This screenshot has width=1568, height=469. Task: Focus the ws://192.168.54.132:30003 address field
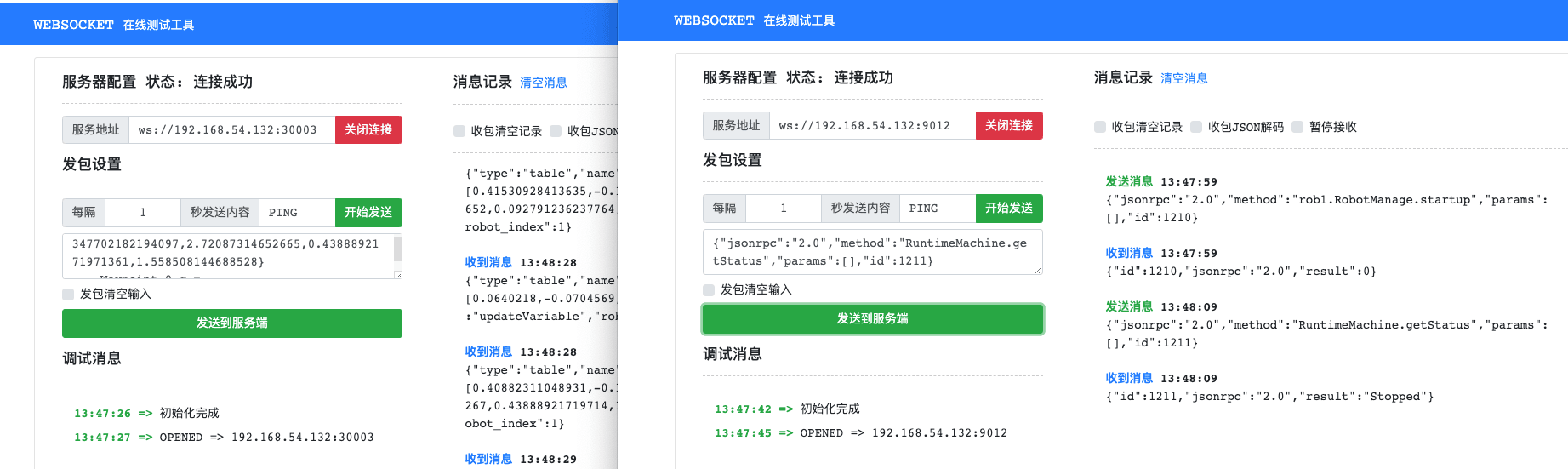[232, 129]
